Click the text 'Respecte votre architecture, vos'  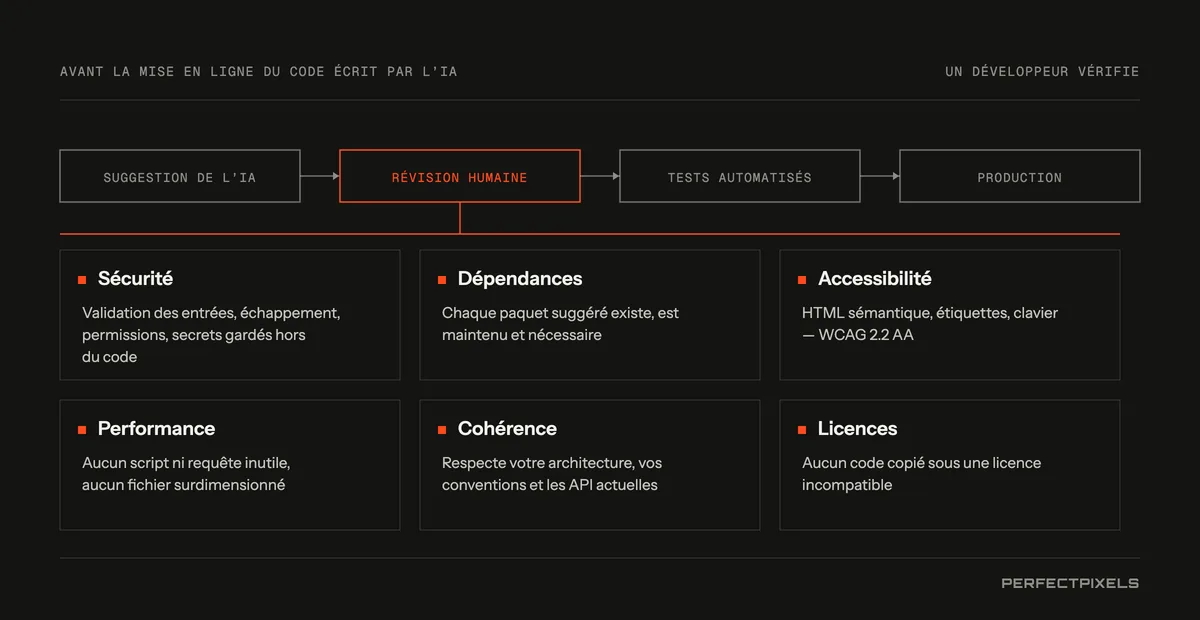(552, 463)
